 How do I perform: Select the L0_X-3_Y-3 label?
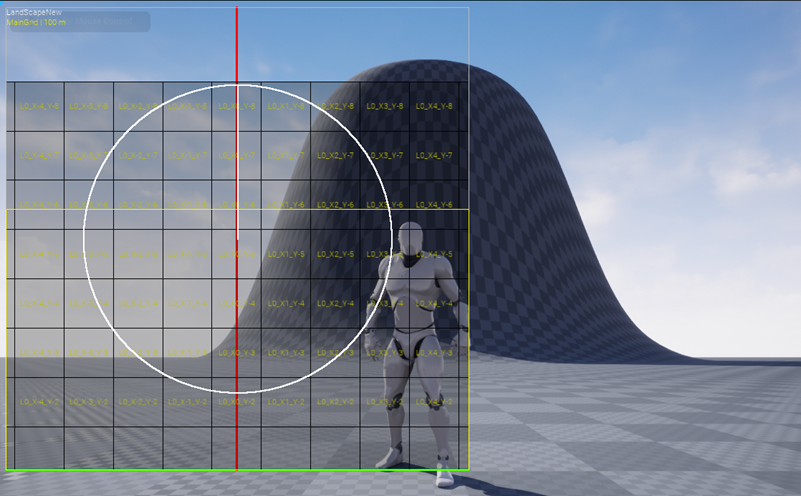click(89, 353)
